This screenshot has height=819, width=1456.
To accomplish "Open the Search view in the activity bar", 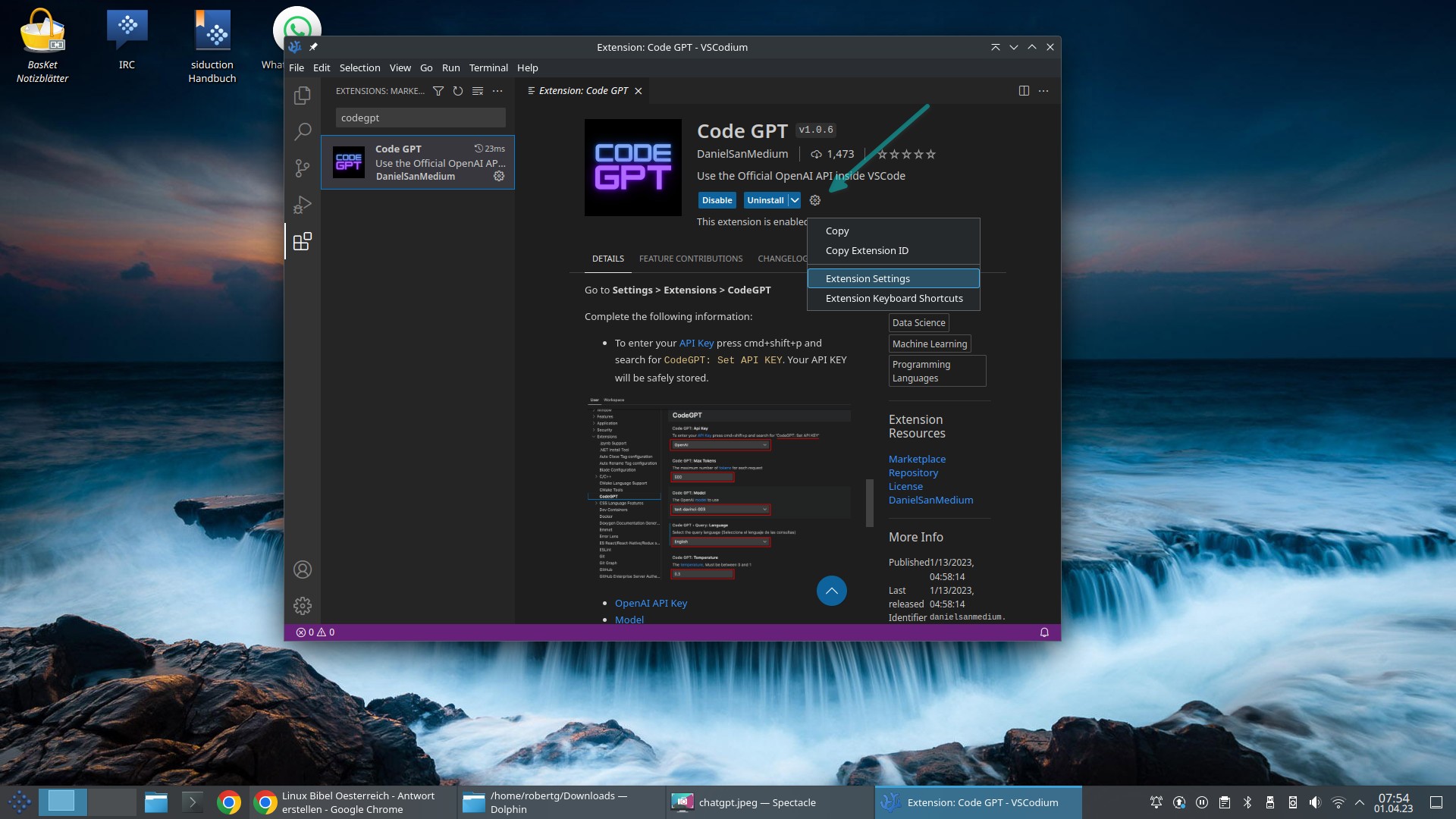I will [x=303, y=131].
